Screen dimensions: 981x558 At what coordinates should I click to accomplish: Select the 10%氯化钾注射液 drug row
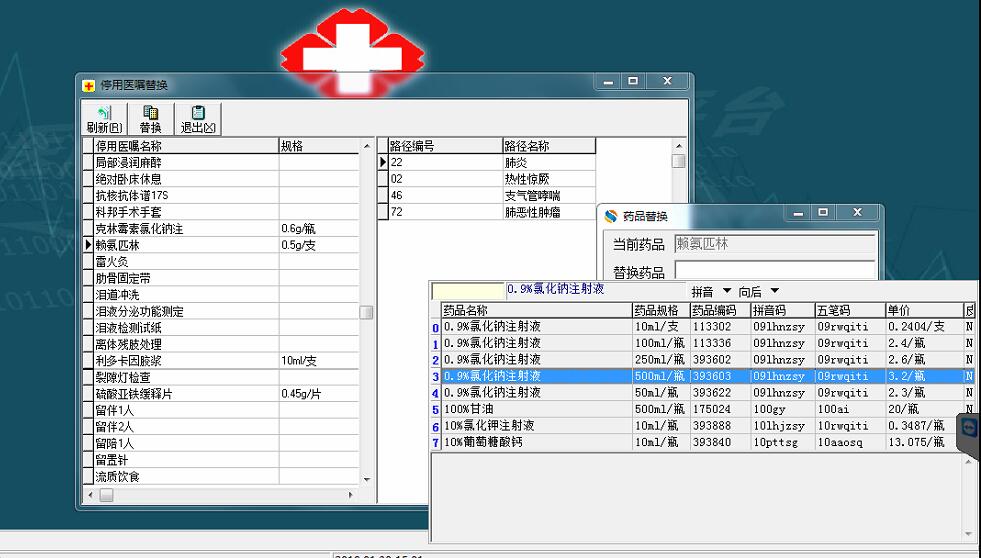(x=703, y=425)
